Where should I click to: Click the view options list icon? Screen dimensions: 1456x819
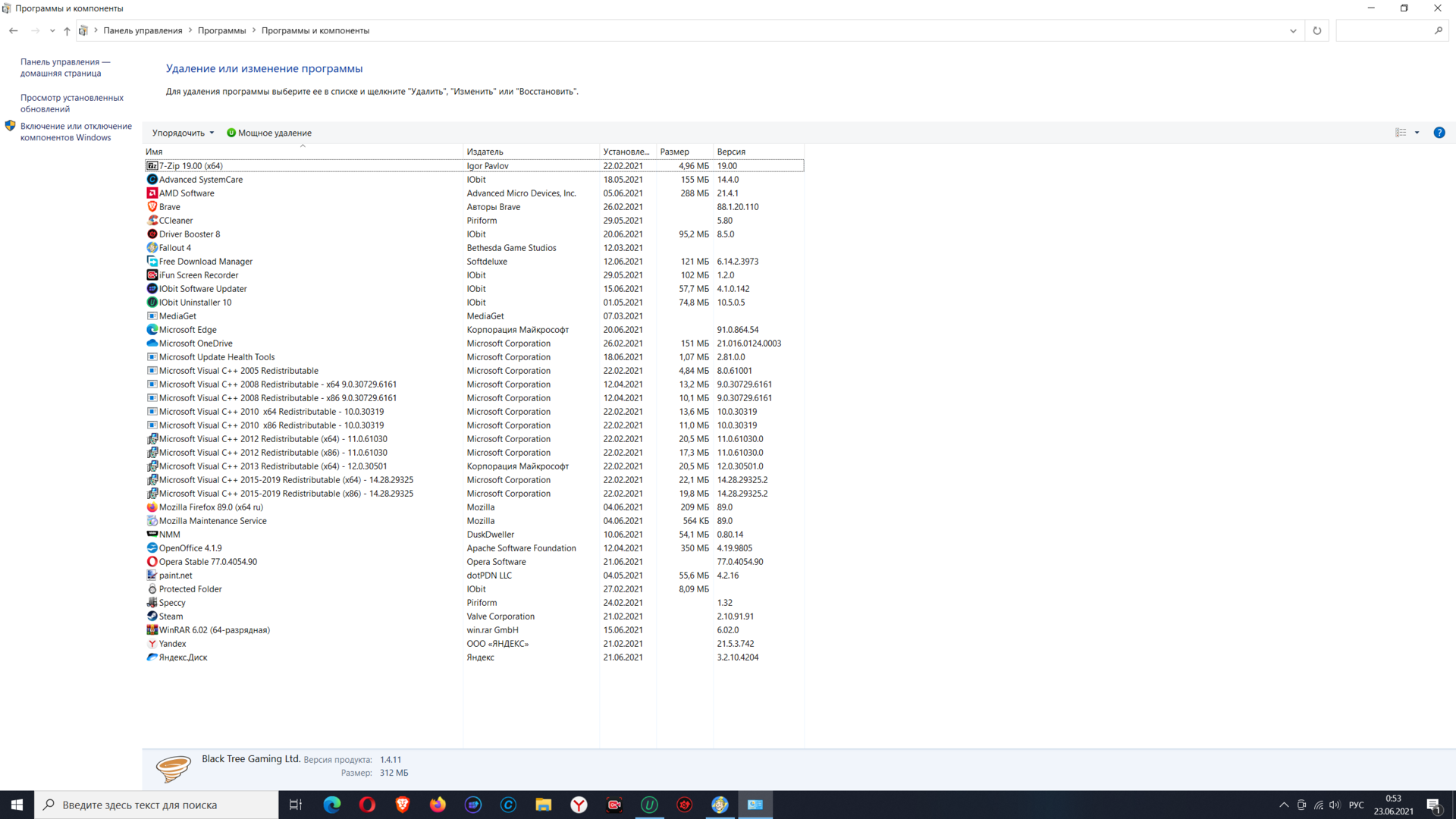1401,133
